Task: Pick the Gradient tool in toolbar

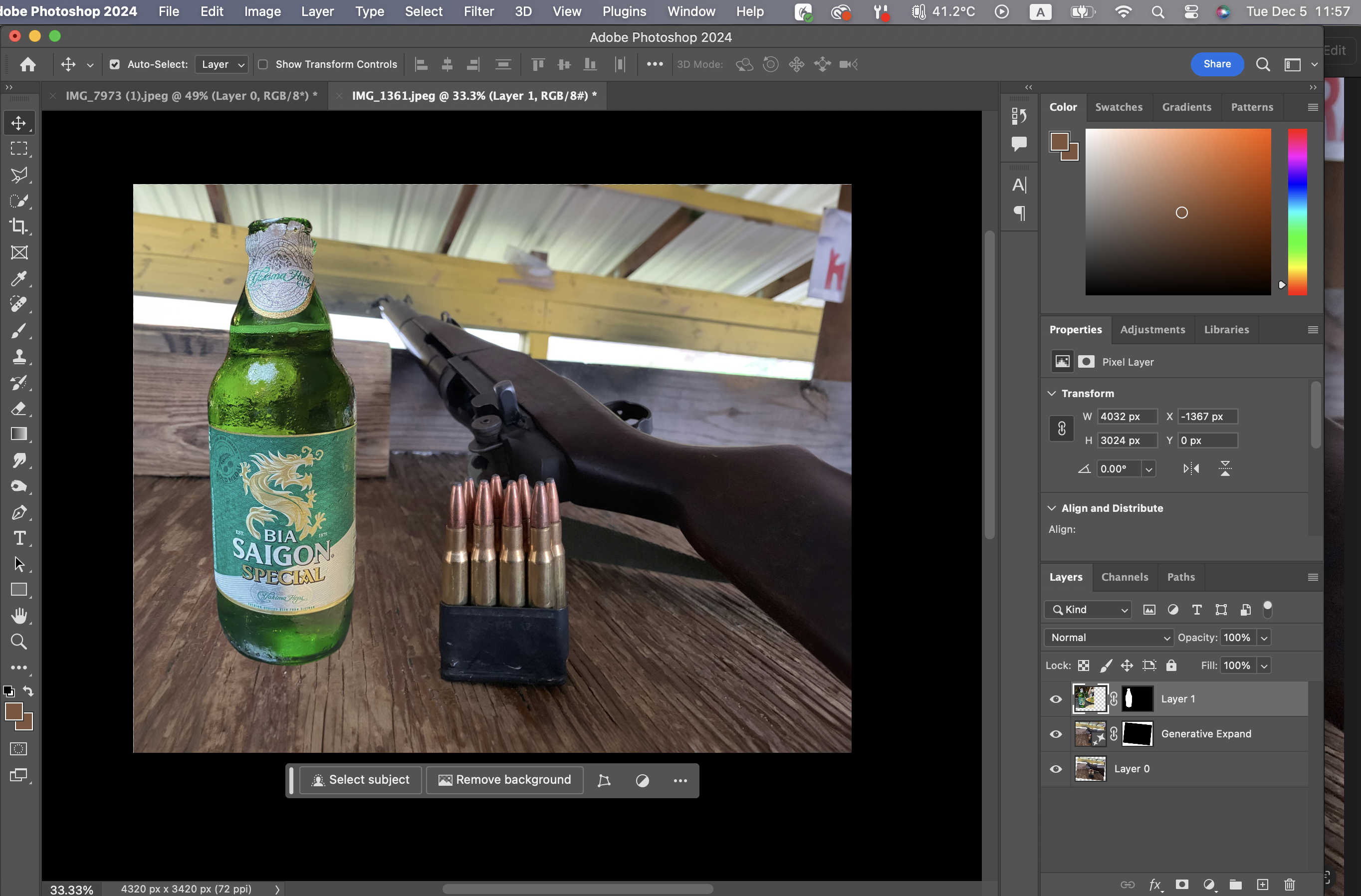Action: [19, 434]
